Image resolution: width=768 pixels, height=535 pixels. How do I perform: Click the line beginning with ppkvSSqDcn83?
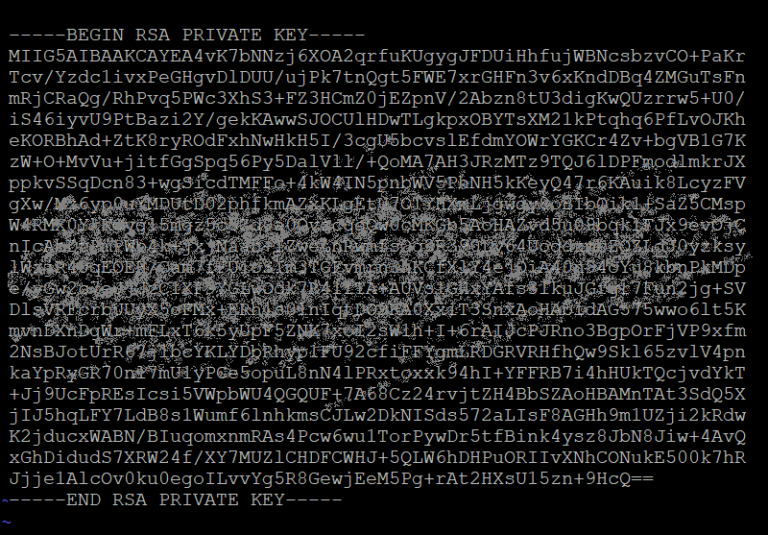coord(377,183)
